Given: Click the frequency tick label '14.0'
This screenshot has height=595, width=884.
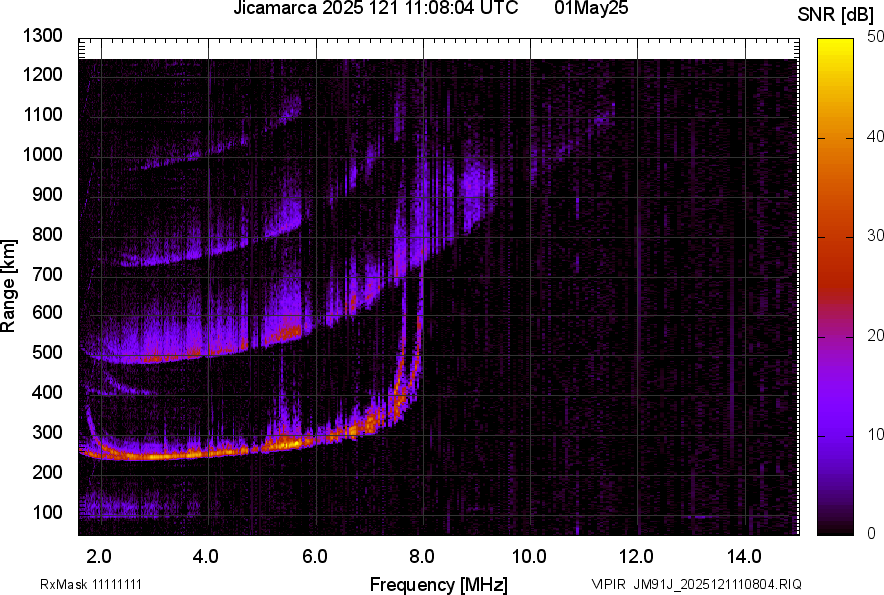Looking at the screenshot, I should tap(744, 557).
